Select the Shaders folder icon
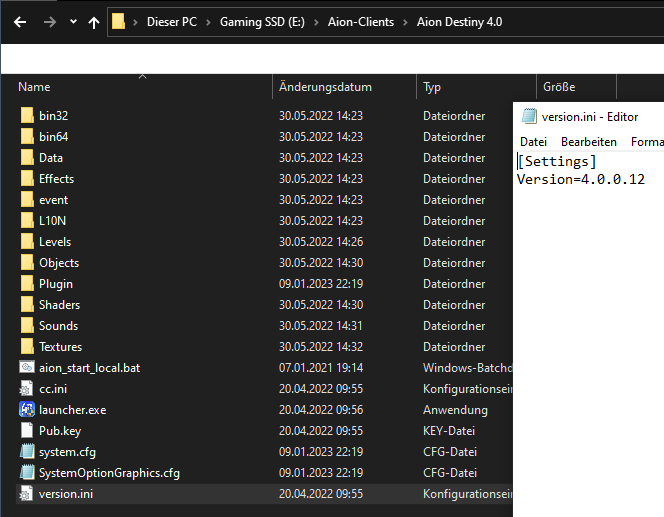 tap(27, 304)
